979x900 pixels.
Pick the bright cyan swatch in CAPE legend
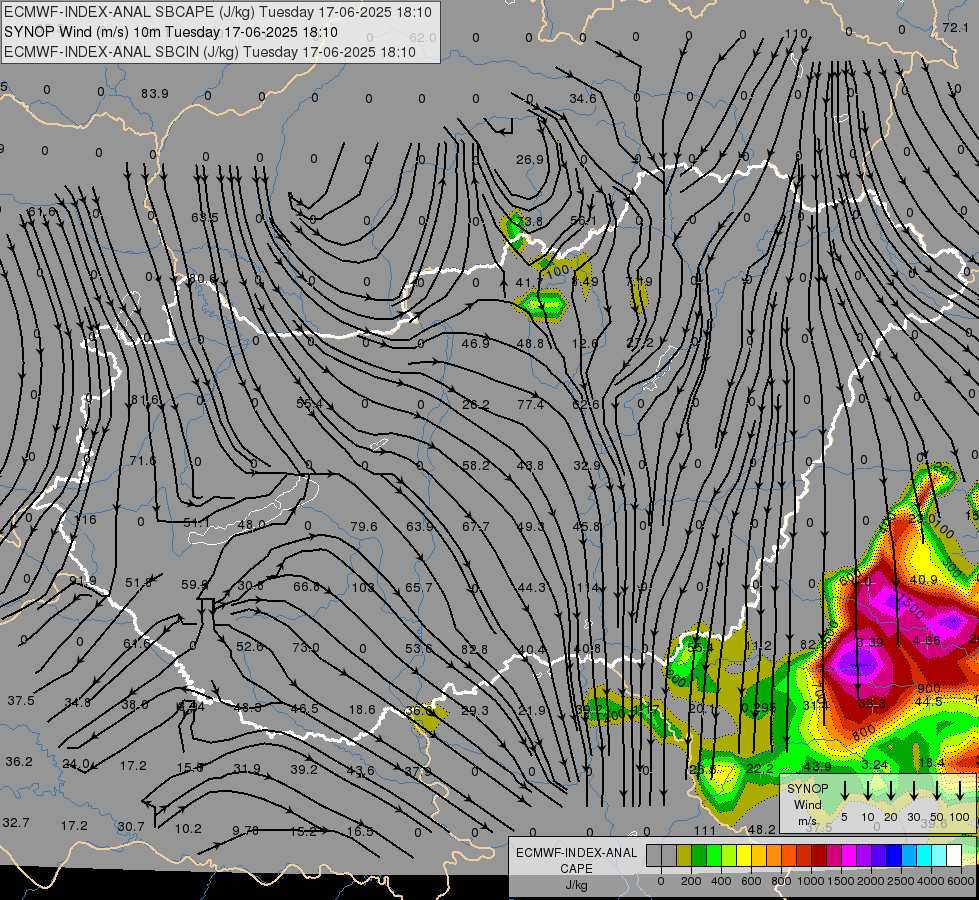pos(923,856)
